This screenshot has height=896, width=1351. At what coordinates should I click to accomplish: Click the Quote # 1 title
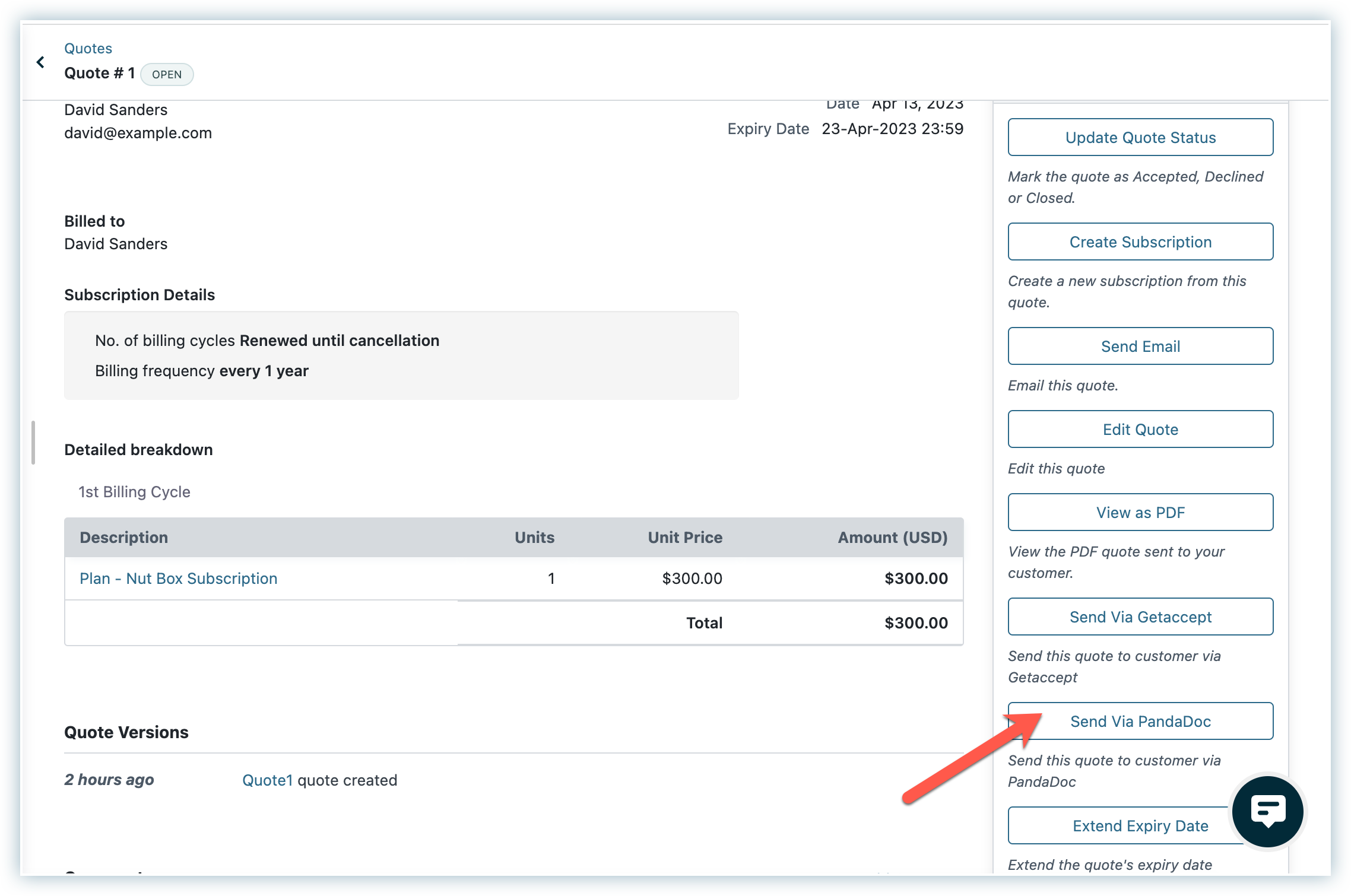[99, 74]
